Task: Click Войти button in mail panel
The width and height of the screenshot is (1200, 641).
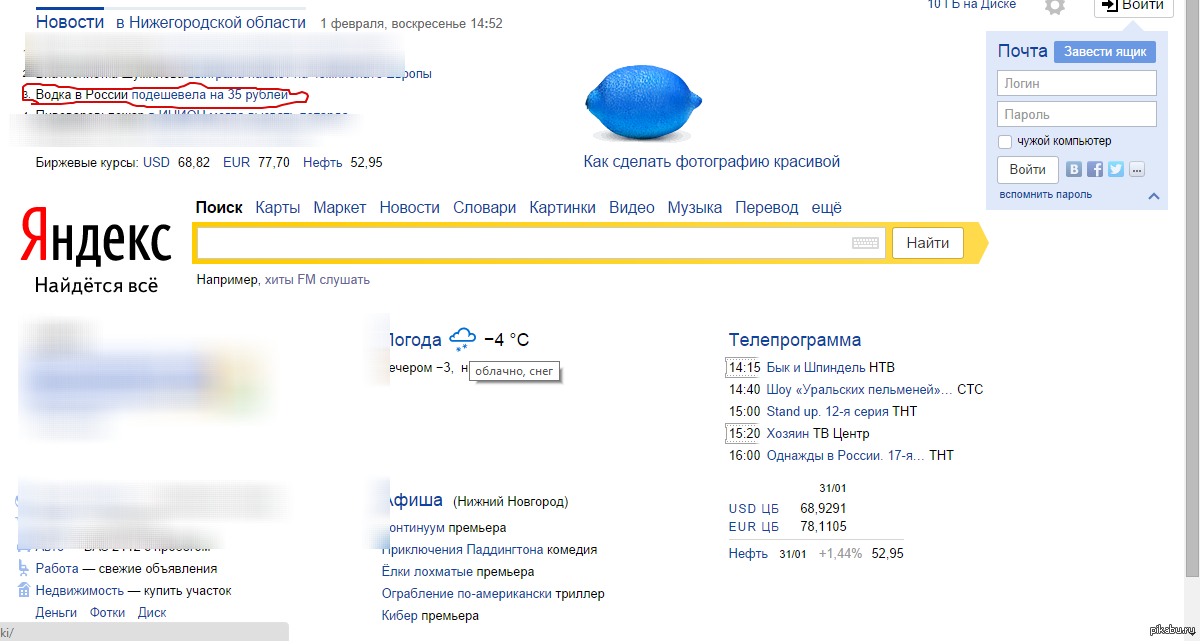Action: pos(1028,170)
